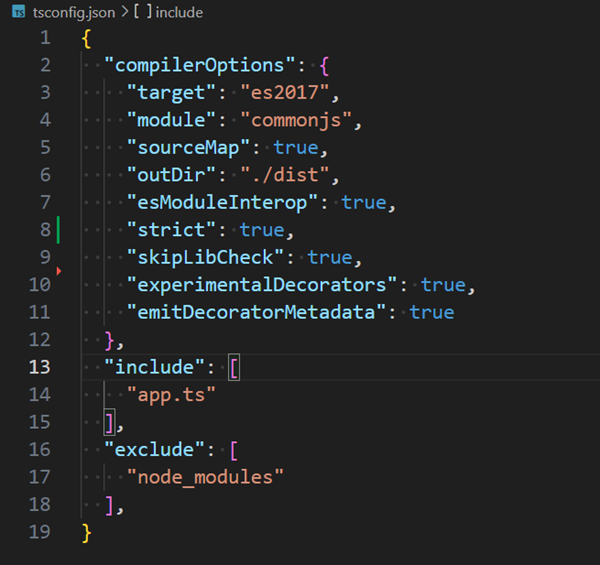Screen dimensions: 600x565
Task: Click the "app.ts" string
Action: [171, 395]
